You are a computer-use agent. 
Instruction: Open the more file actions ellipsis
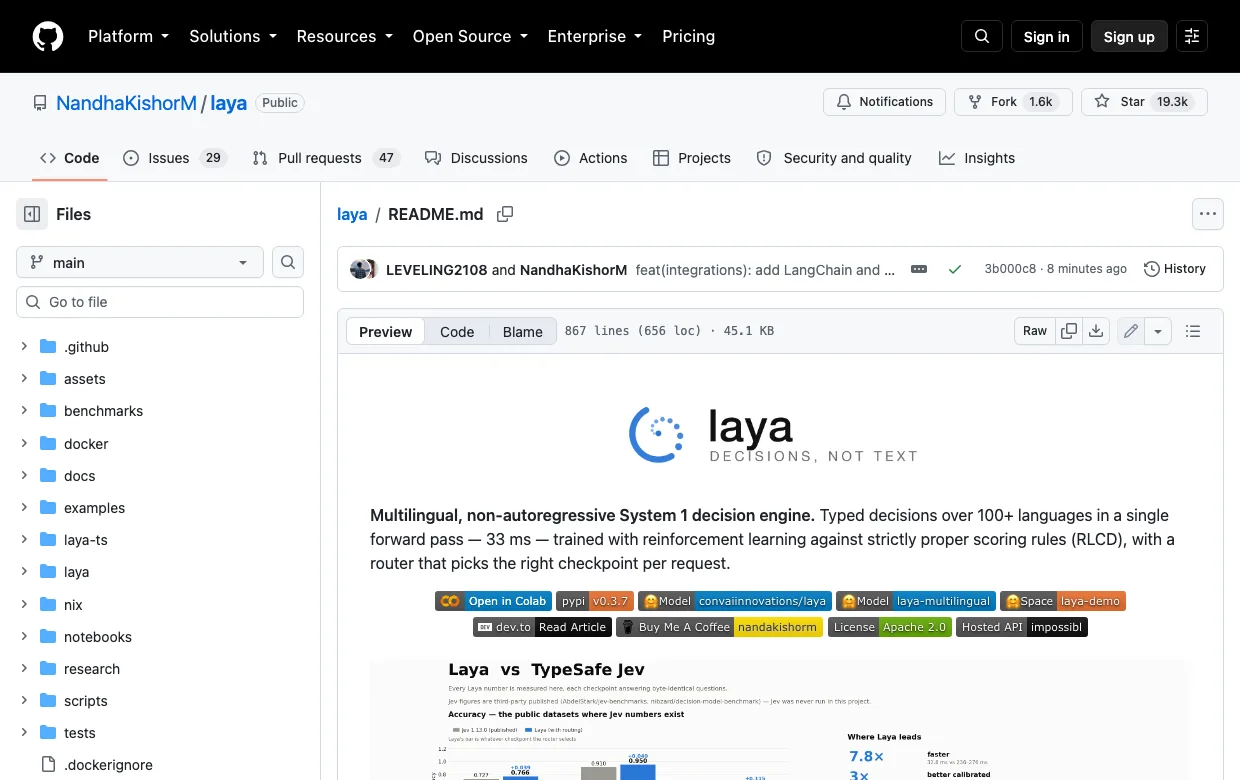[1208, 214]
